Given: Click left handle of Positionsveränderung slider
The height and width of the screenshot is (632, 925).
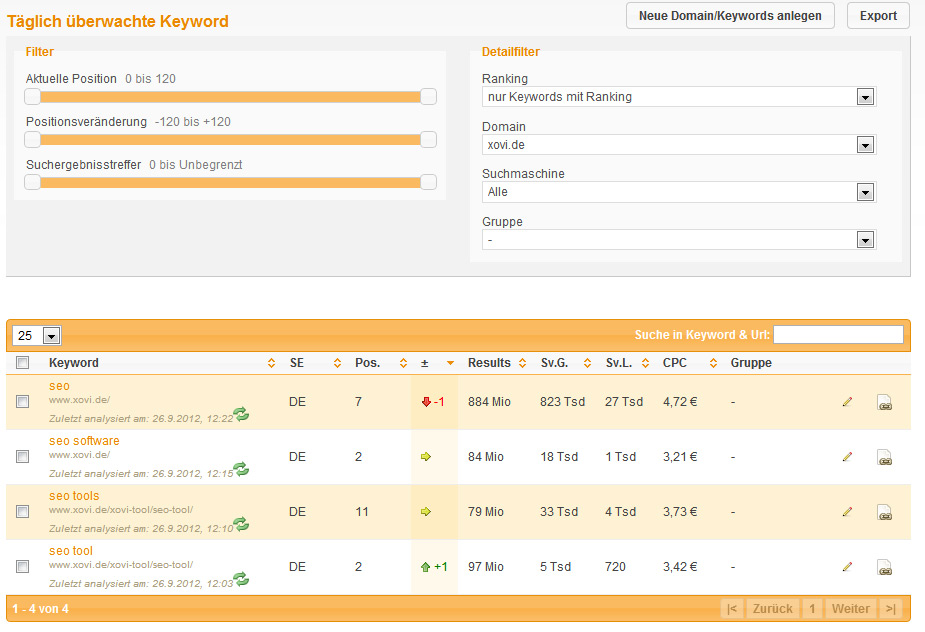Looking at the screenshot, I should pos(32,140).
